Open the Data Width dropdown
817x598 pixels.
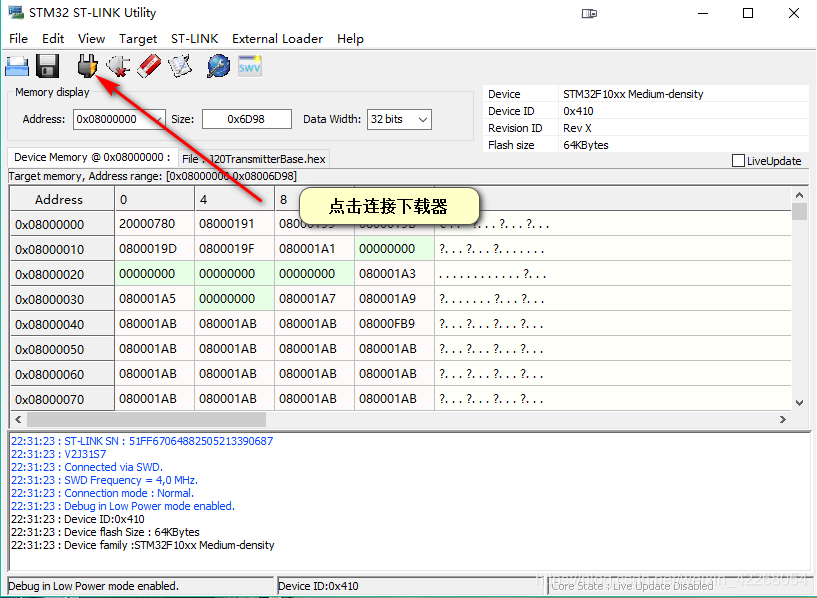click(423, 119)
